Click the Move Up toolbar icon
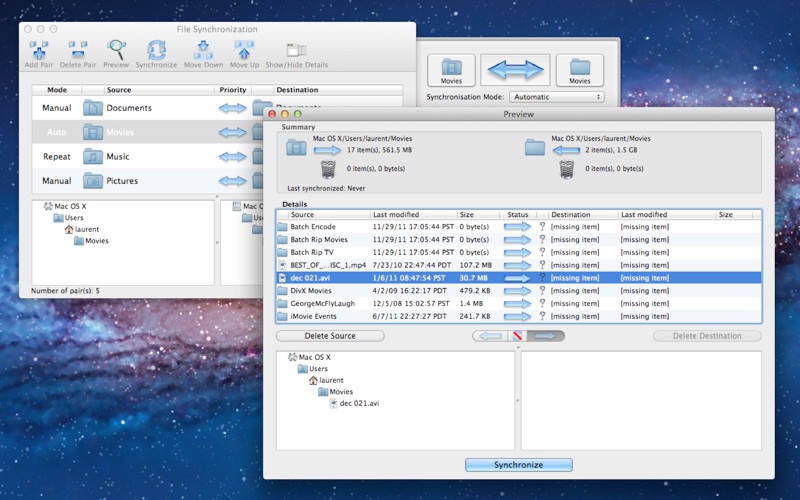 coord(244,50)
